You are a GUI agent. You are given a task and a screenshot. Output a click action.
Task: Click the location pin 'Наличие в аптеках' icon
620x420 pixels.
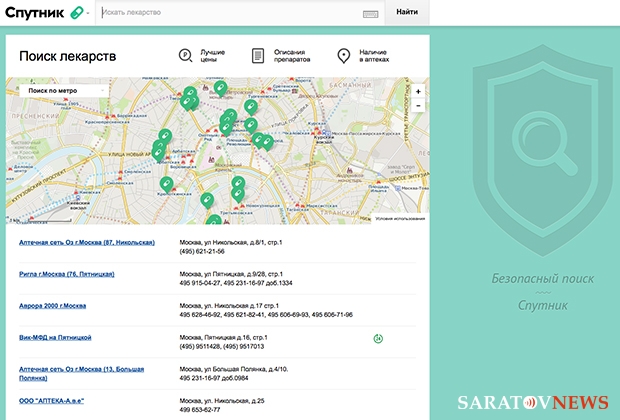(344, 56)
